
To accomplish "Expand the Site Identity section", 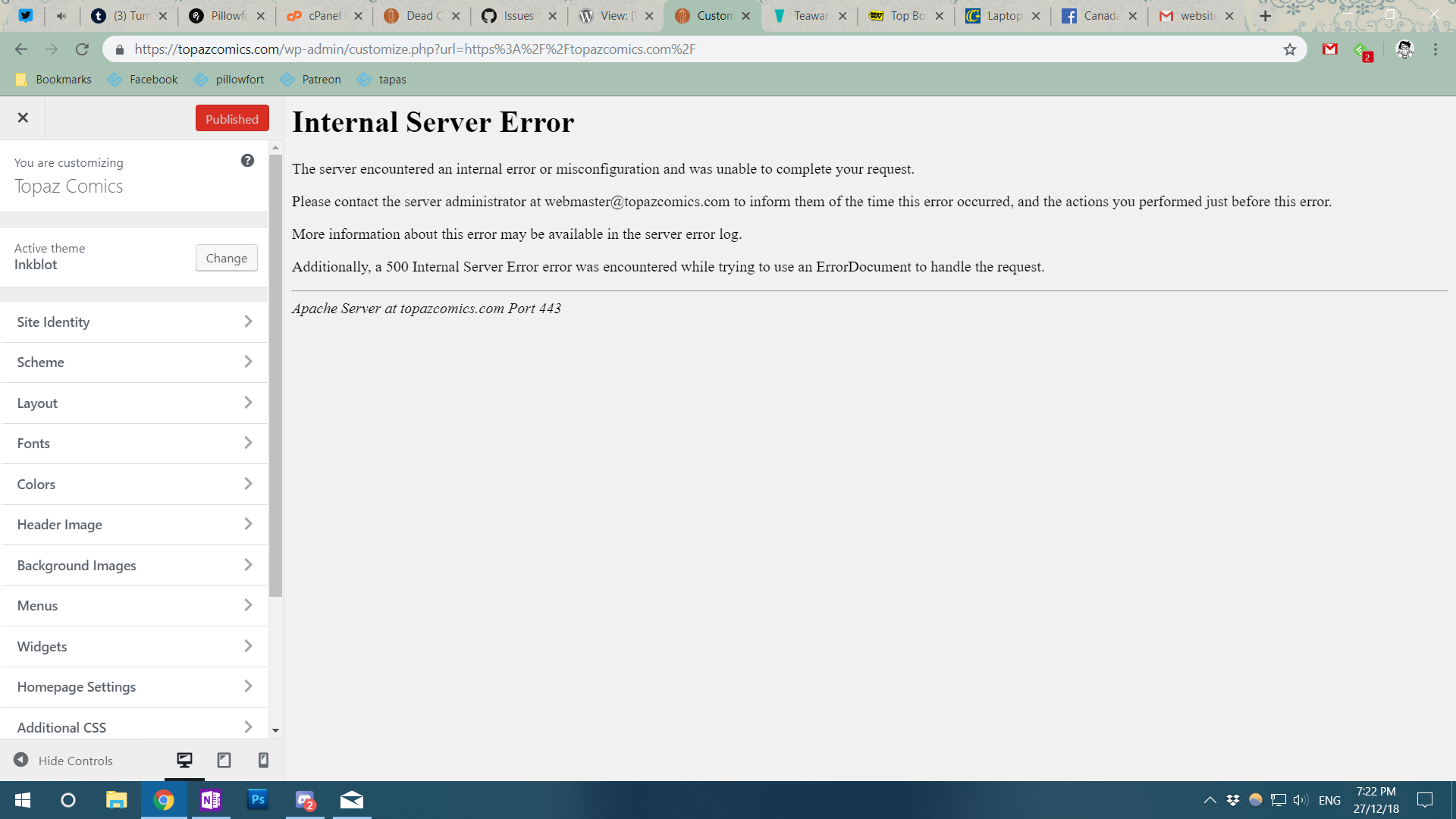I will click(134, 322).
